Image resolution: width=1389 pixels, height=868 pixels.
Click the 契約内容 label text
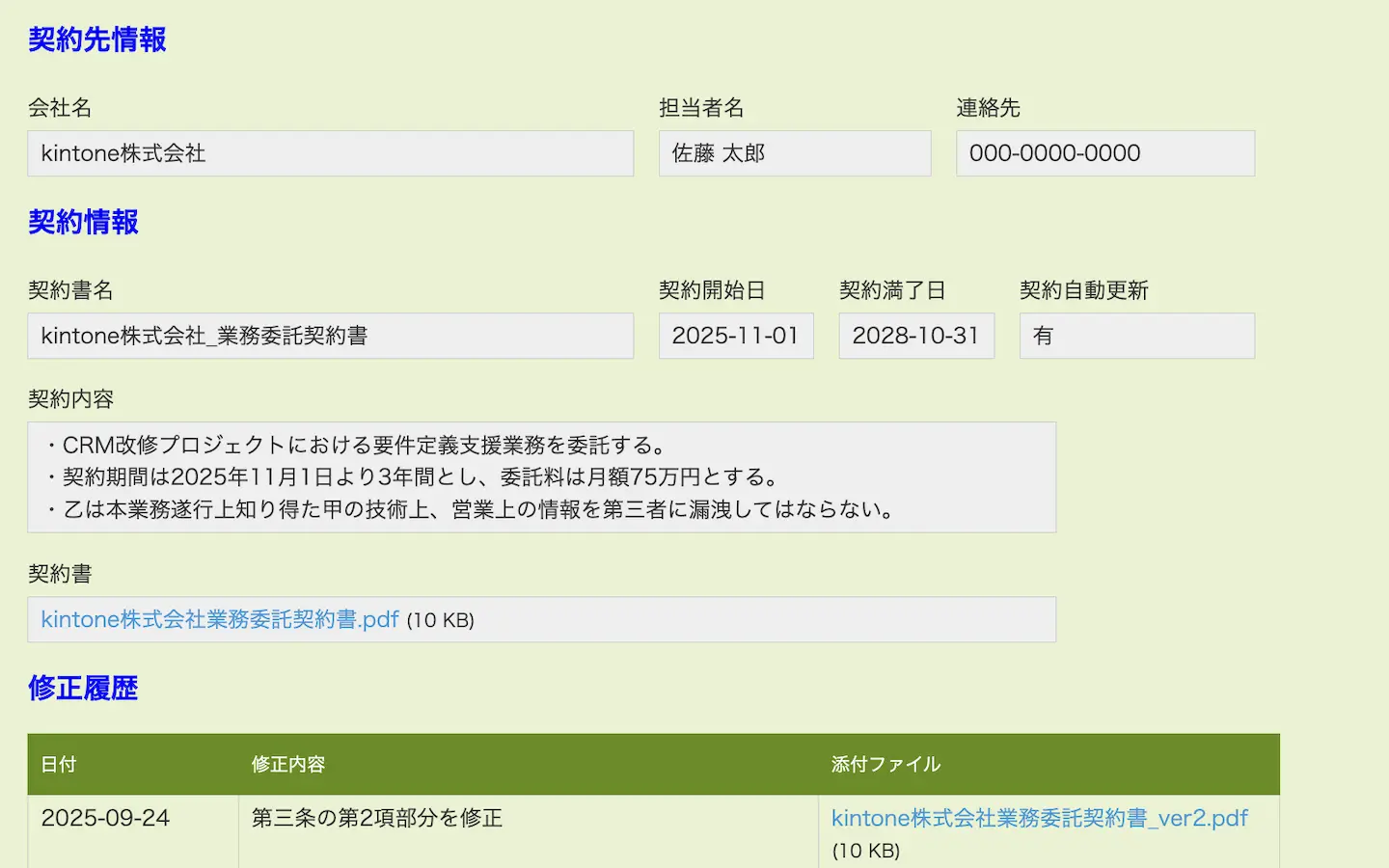71,399
